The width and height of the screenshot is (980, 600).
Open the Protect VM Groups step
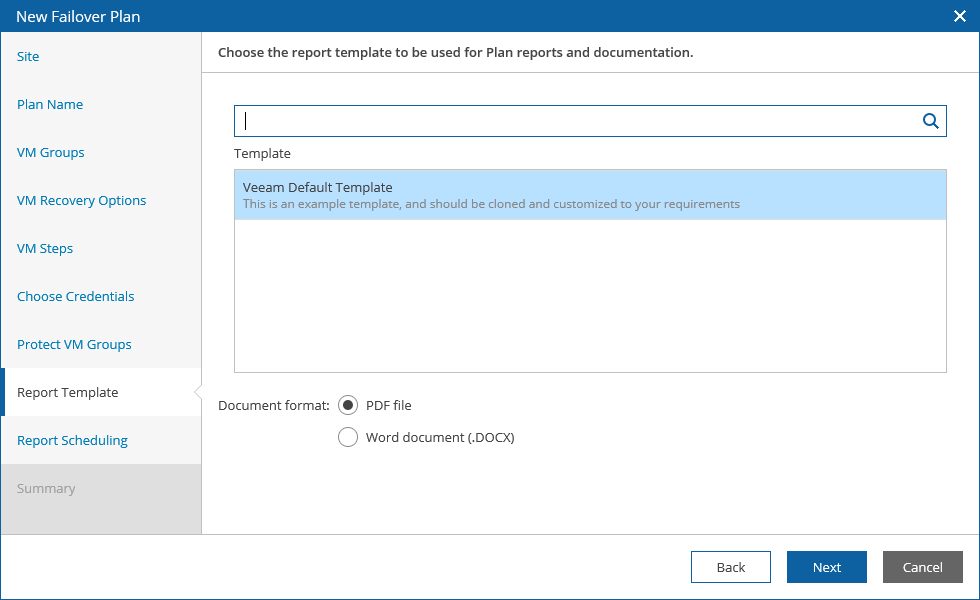pos(74,344)
